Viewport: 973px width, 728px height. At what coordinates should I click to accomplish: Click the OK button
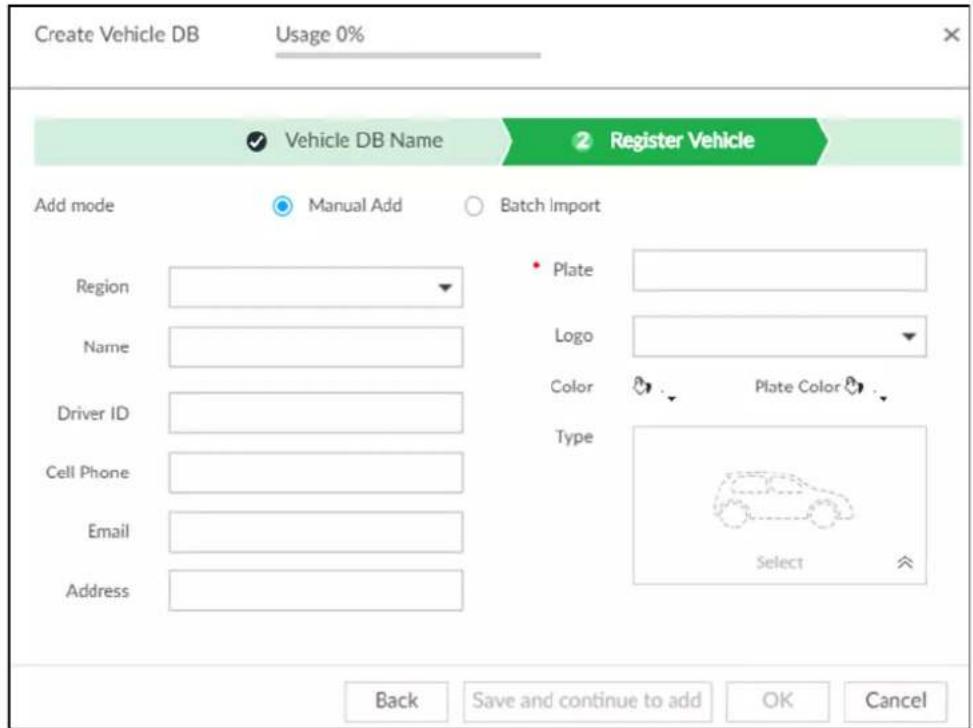click(778, 701)
